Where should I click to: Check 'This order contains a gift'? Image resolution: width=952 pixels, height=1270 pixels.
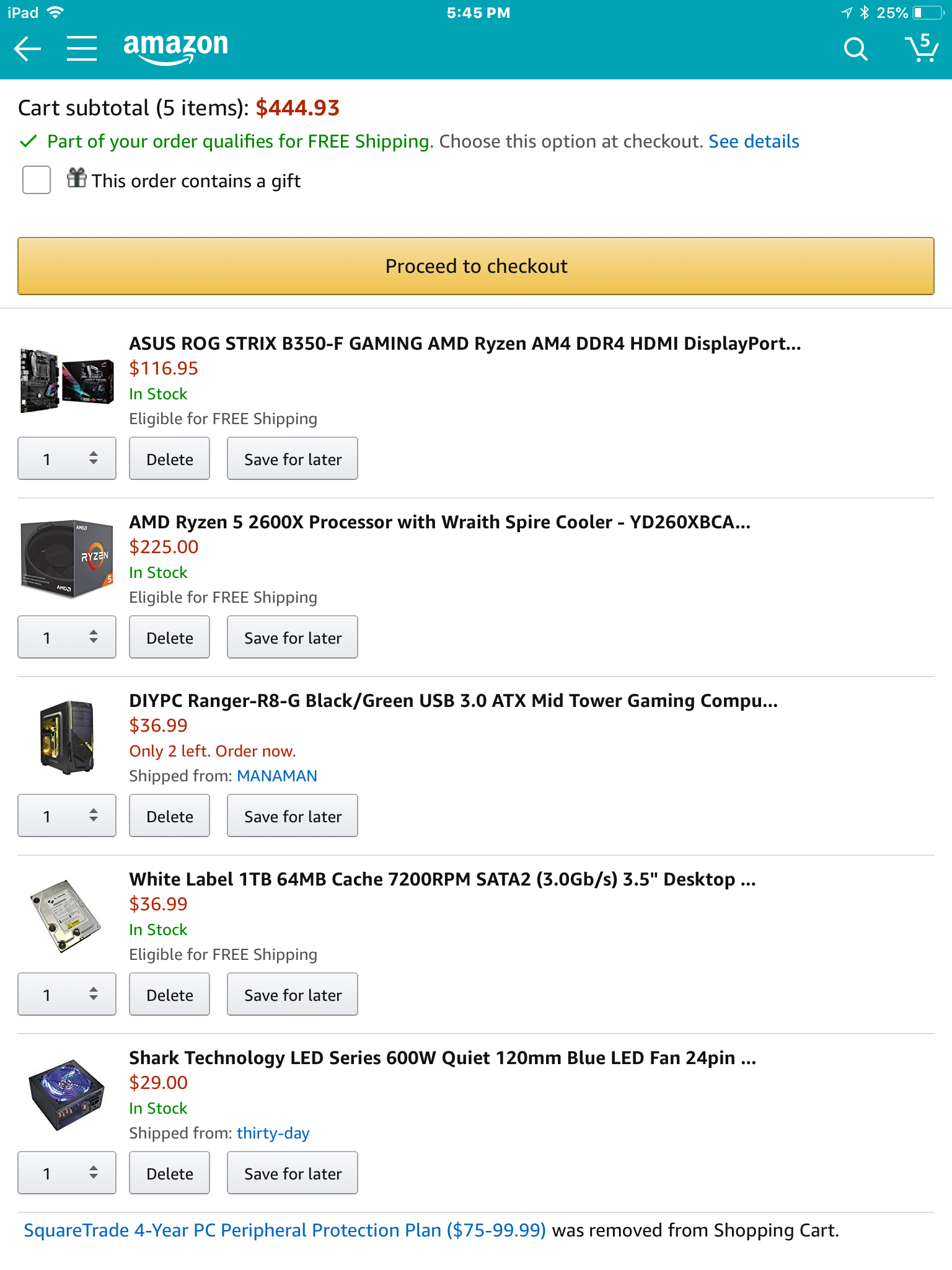click(37, 180)
